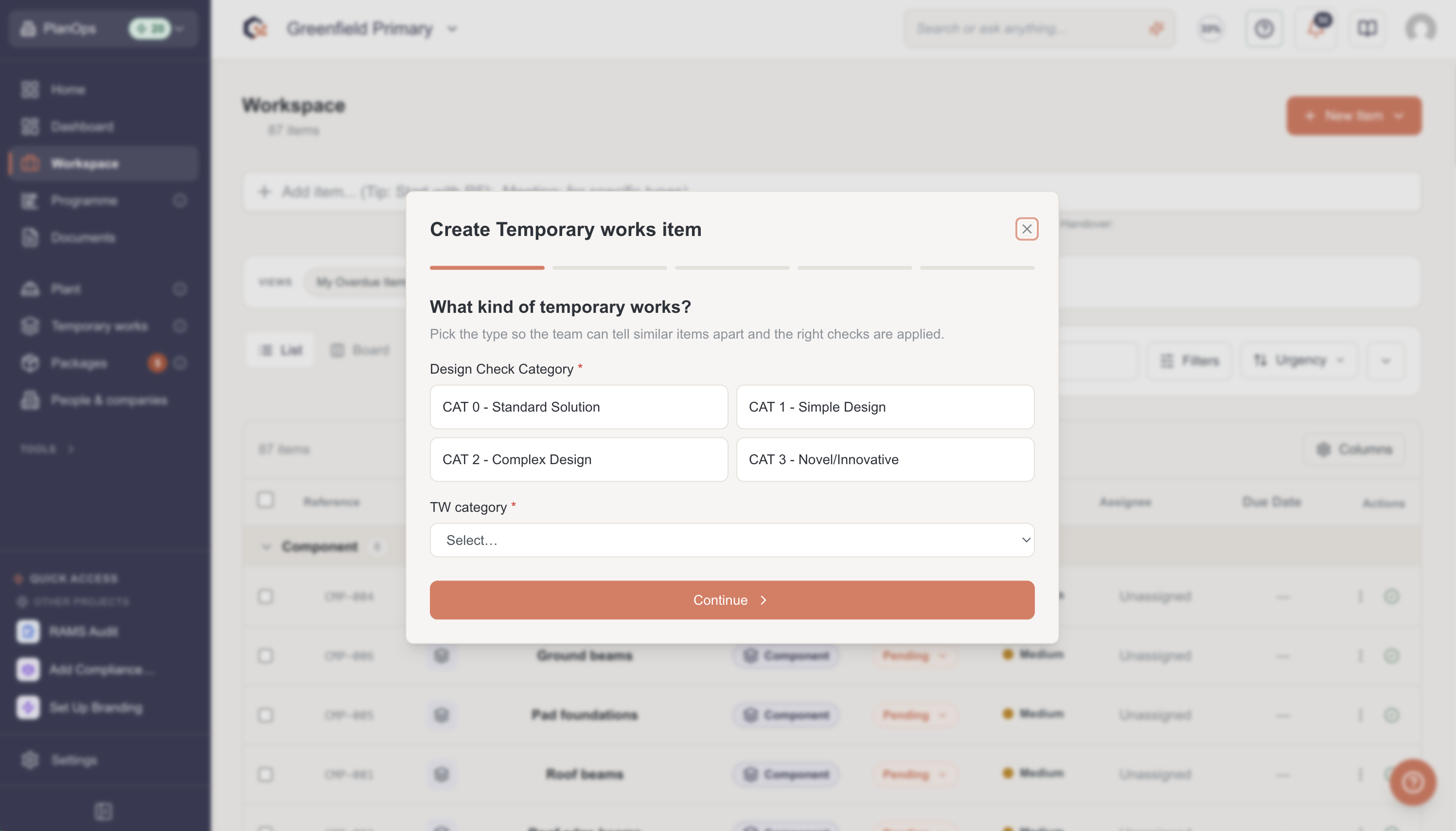The height and width of the screenshot is (831, 1456).
Task: Mark Ground beams row complete check icon
Action: pos(1391,655)
